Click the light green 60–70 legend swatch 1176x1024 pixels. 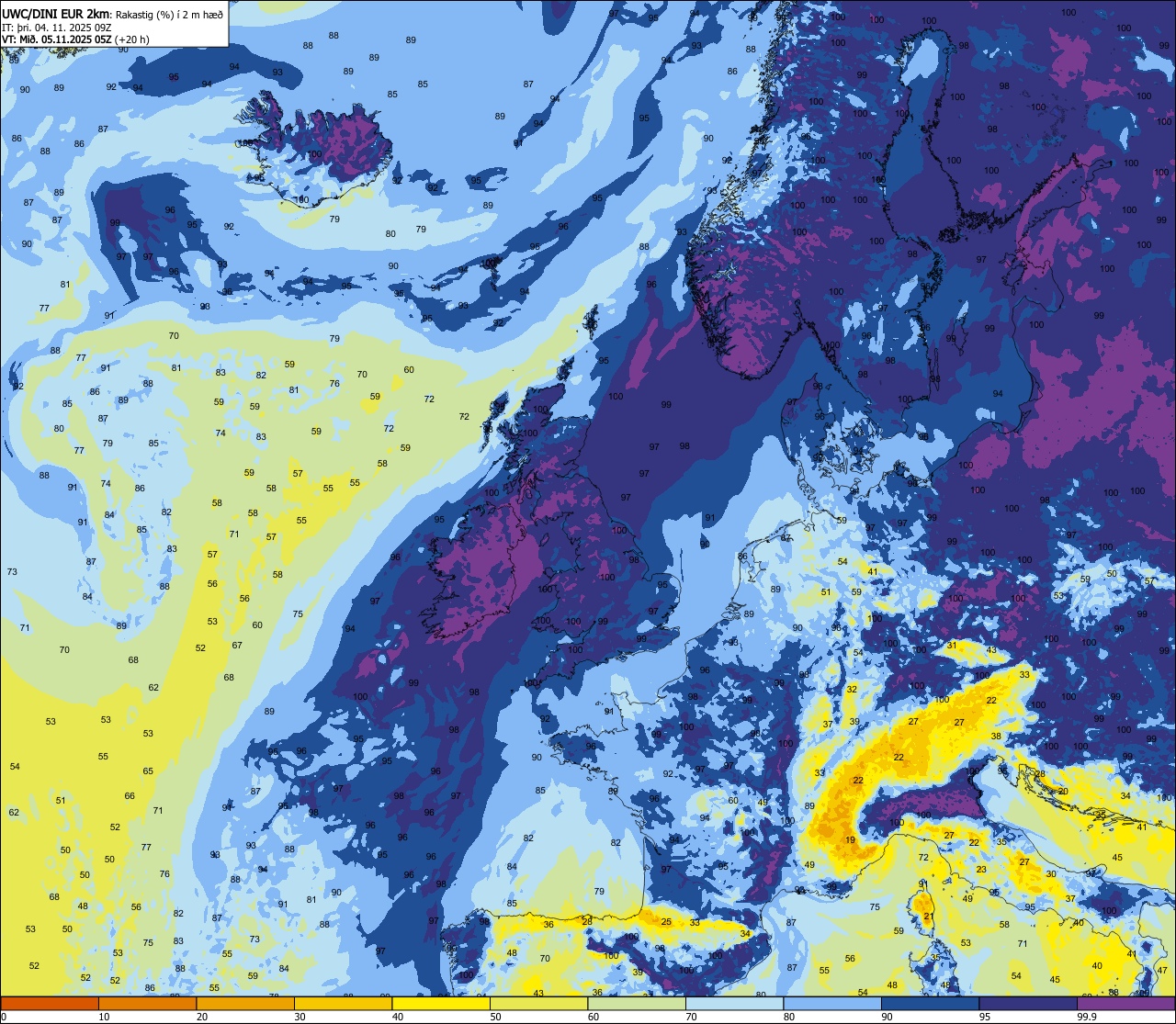(636, 1003)
